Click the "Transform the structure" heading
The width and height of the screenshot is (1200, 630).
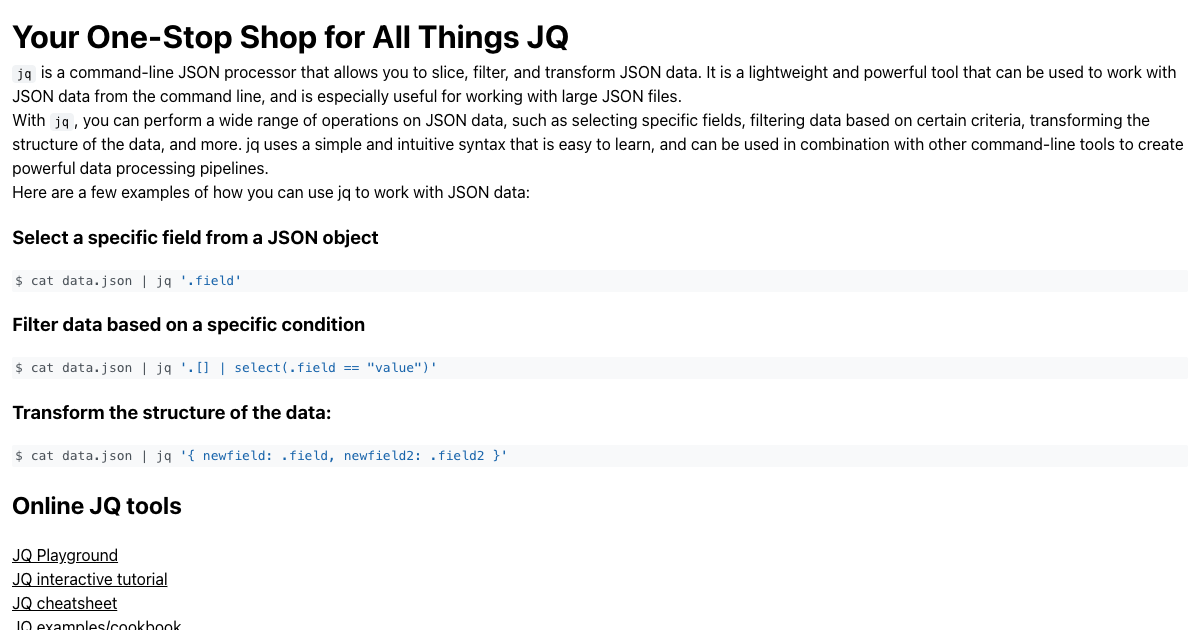pos(171,413)
